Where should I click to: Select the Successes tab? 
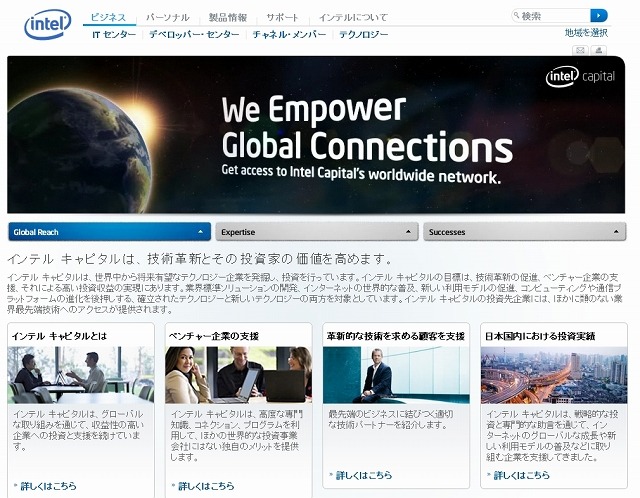point(524,232)
